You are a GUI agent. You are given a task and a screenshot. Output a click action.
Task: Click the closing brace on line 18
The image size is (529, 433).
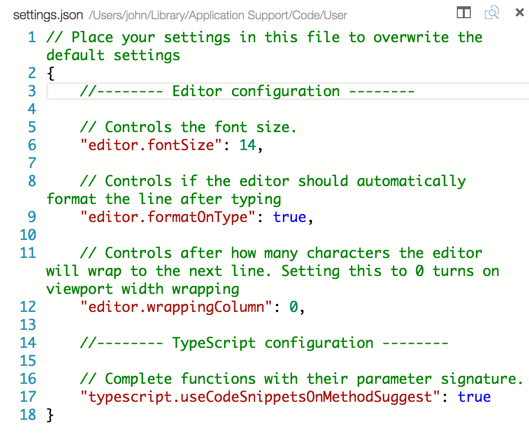tap(50, 415)
